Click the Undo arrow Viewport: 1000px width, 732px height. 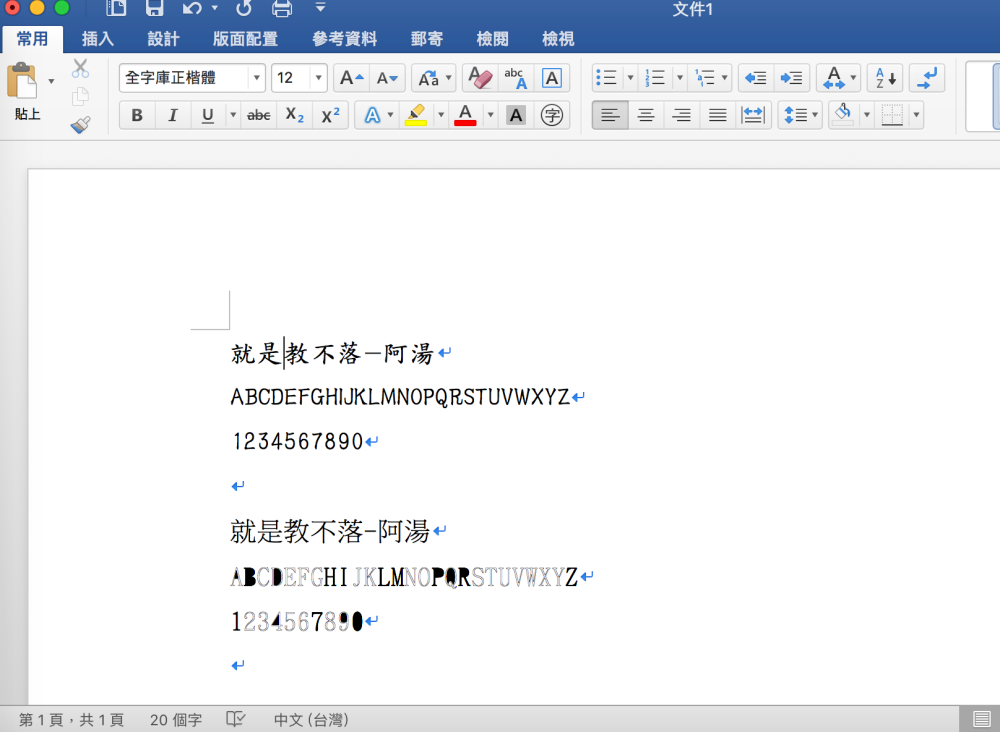tap(191, 8)
